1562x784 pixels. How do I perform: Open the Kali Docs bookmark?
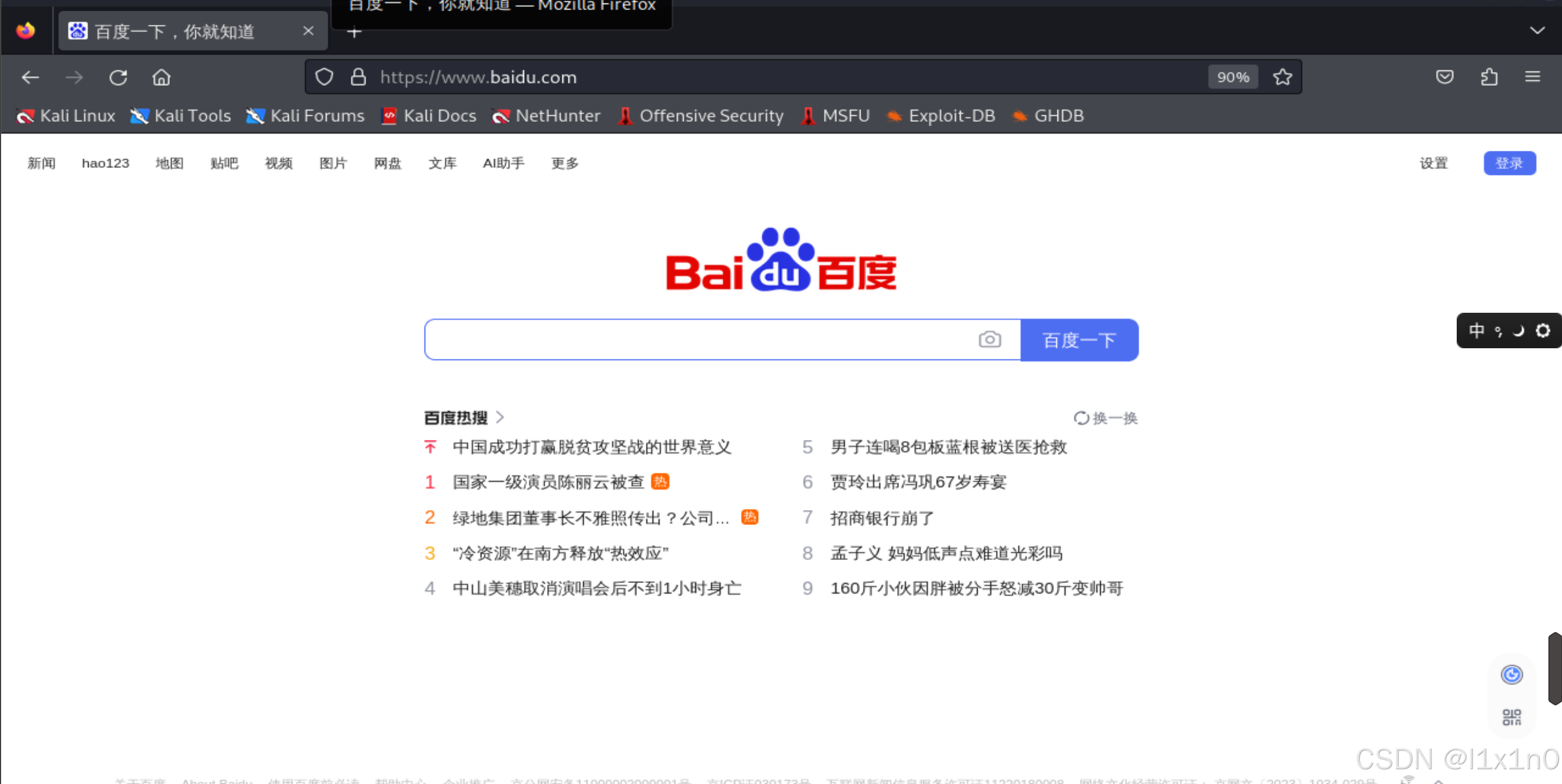429,116
